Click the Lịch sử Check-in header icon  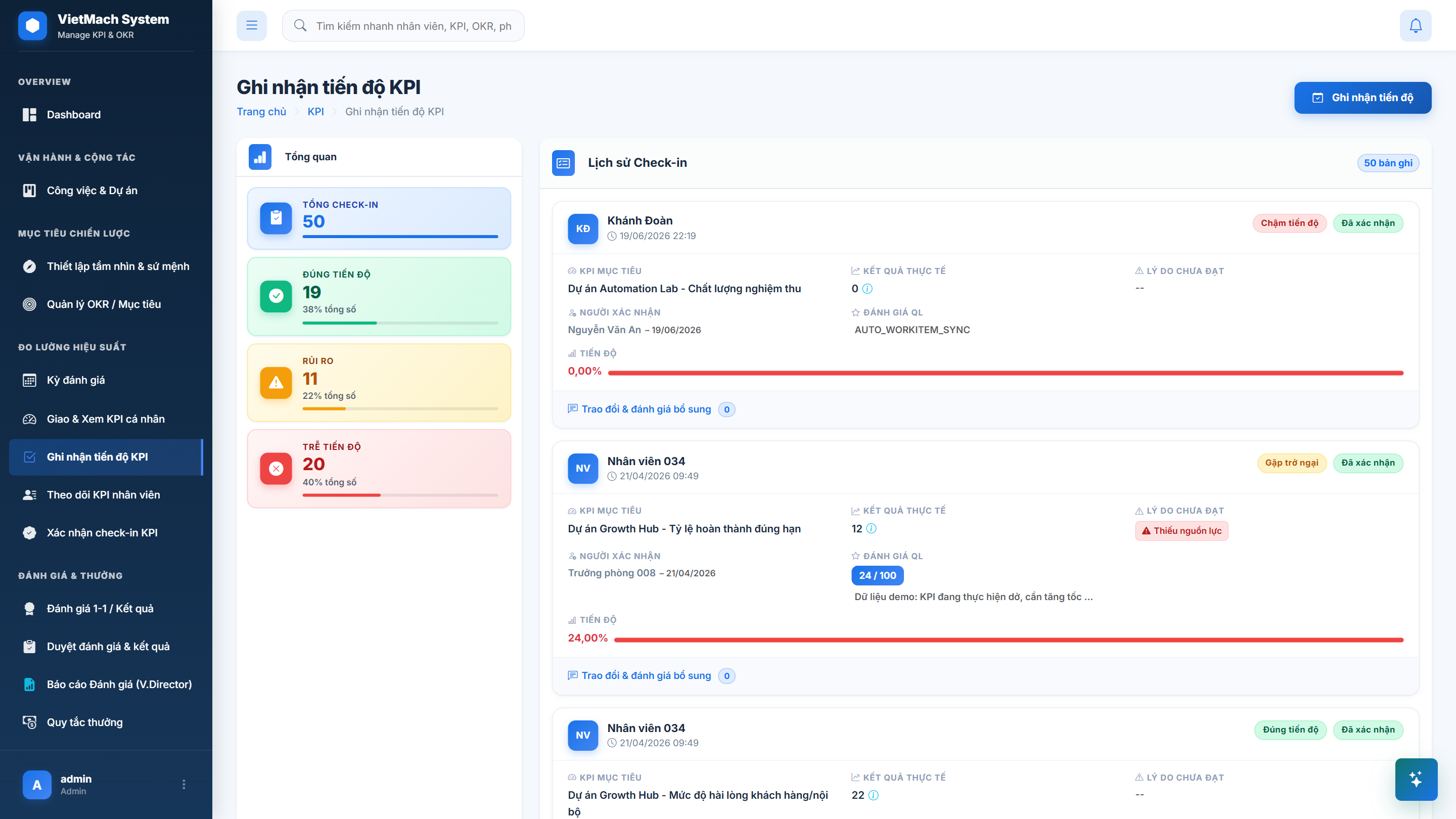tap(563, 163)
